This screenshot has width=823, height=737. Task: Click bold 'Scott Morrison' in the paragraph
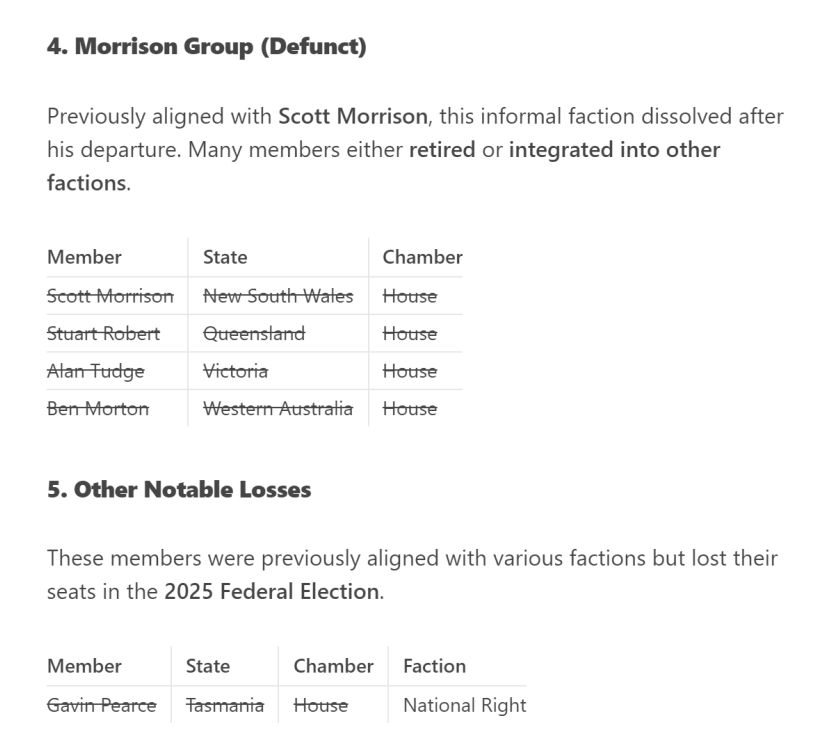click(353, 116)
